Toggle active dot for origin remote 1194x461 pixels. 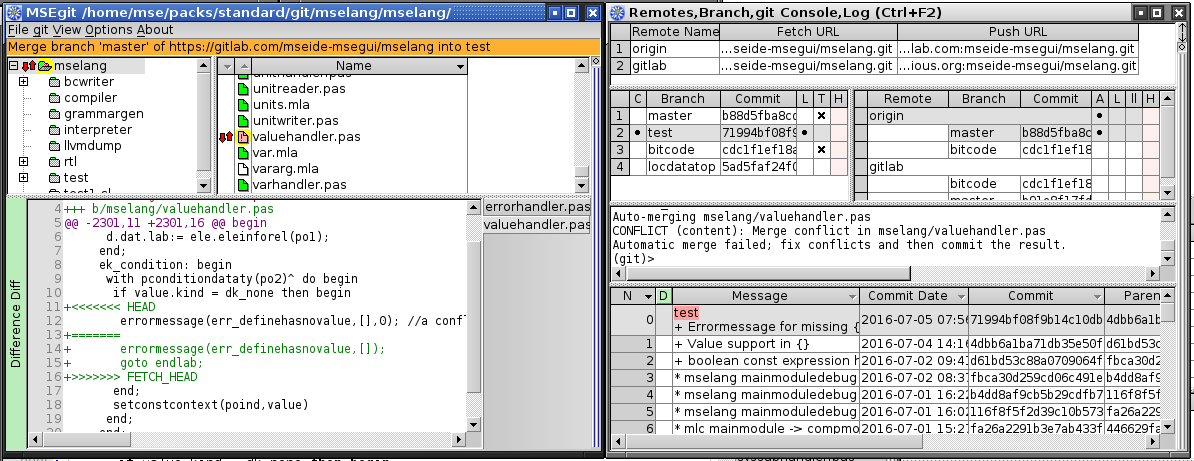click(x=1099, y=116)
